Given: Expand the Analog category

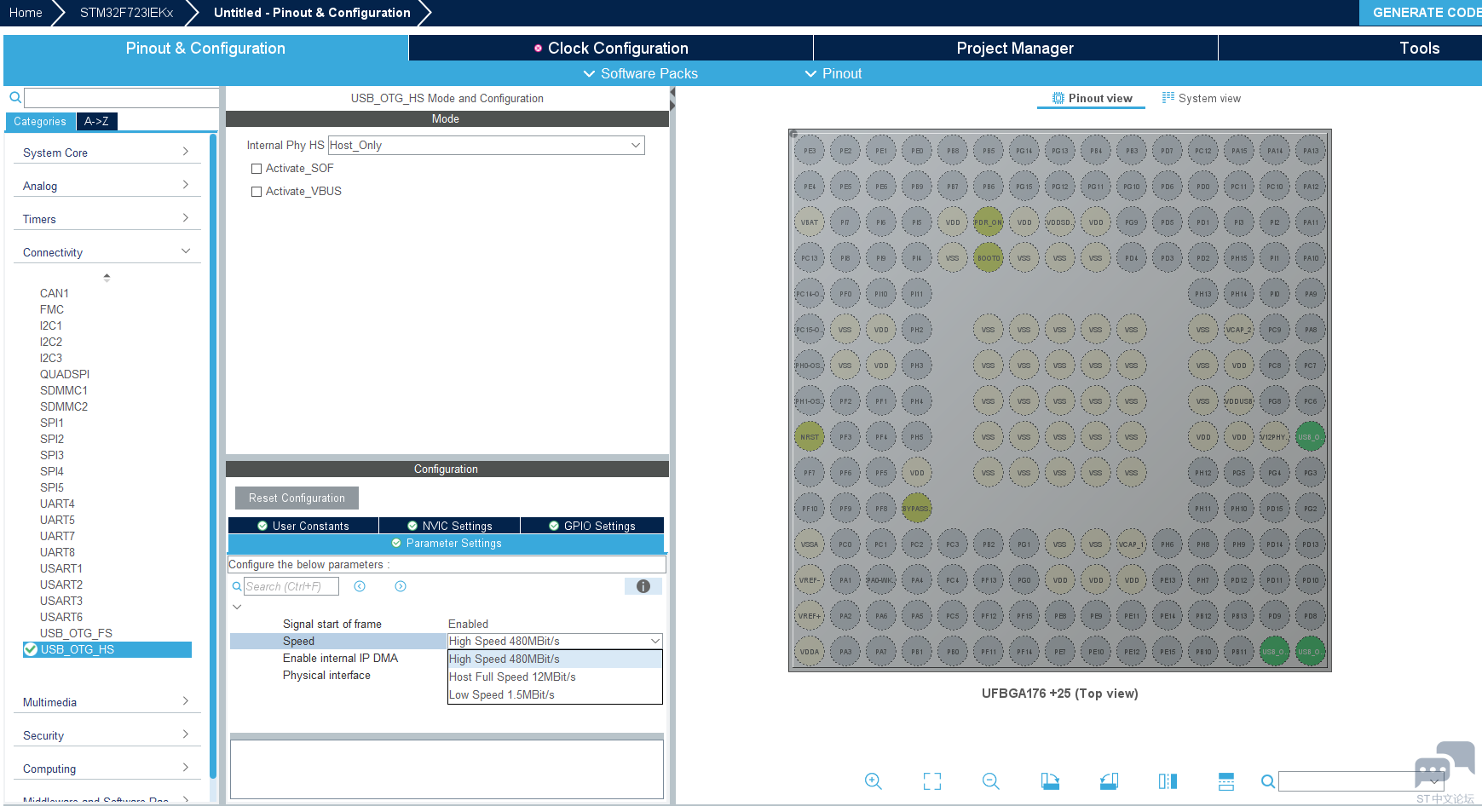Looking at the screenshot, I should click(107, 186).
